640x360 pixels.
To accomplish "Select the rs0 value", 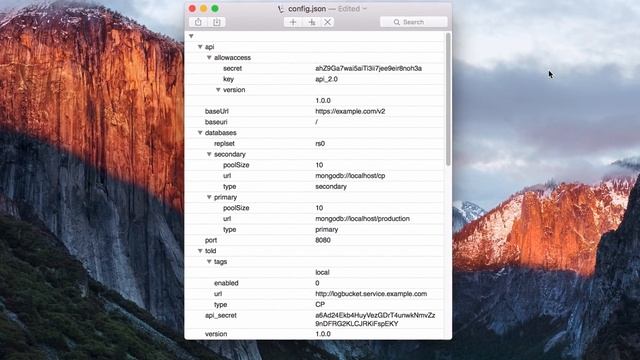I will tap(320, 144).
